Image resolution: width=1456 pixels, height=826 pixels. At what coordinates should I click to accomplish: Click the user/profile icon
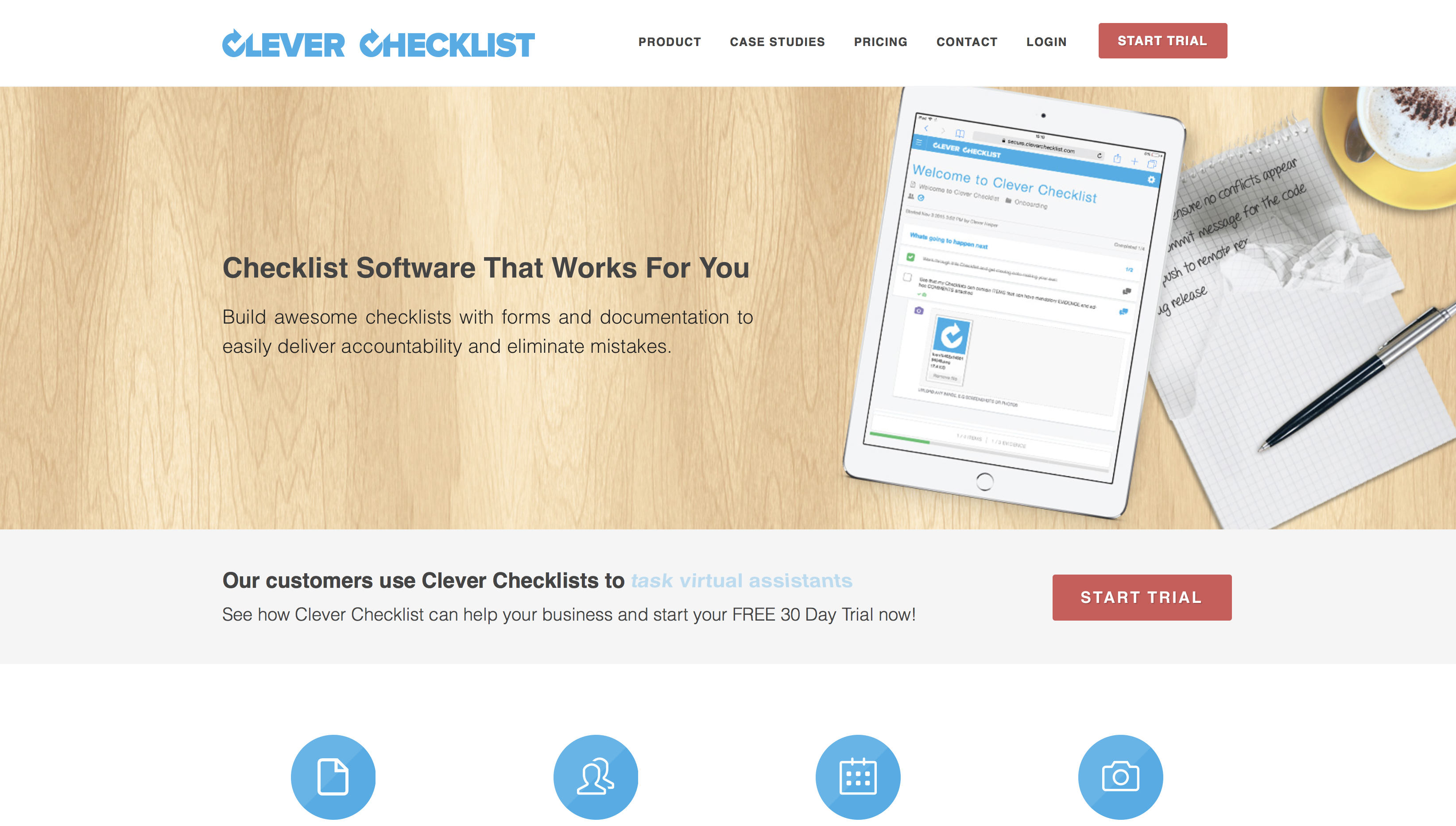pyautogui.click(x=596, y=776)
